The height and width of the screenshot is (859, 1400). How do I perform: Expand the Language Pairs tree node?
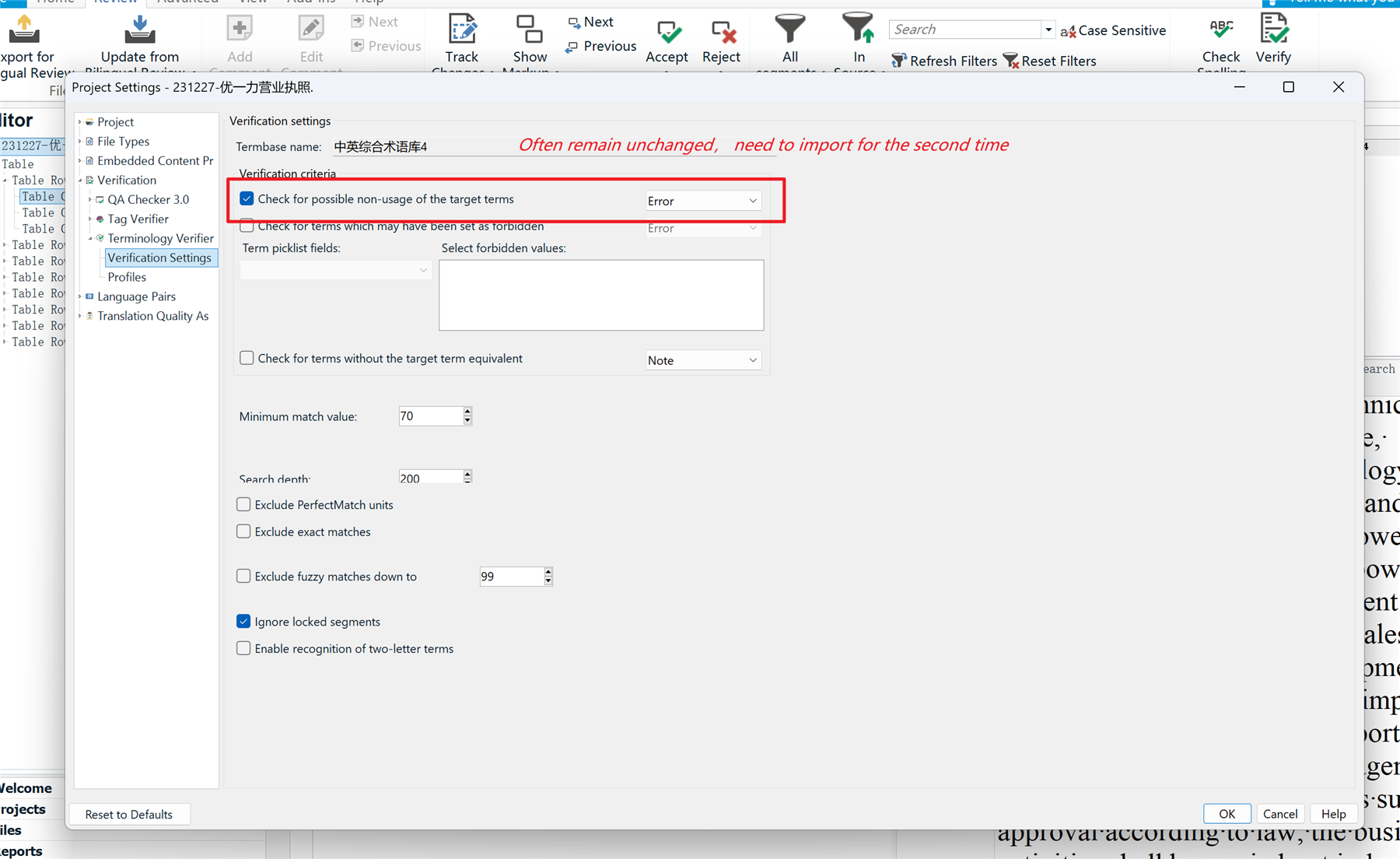(80, 296)
